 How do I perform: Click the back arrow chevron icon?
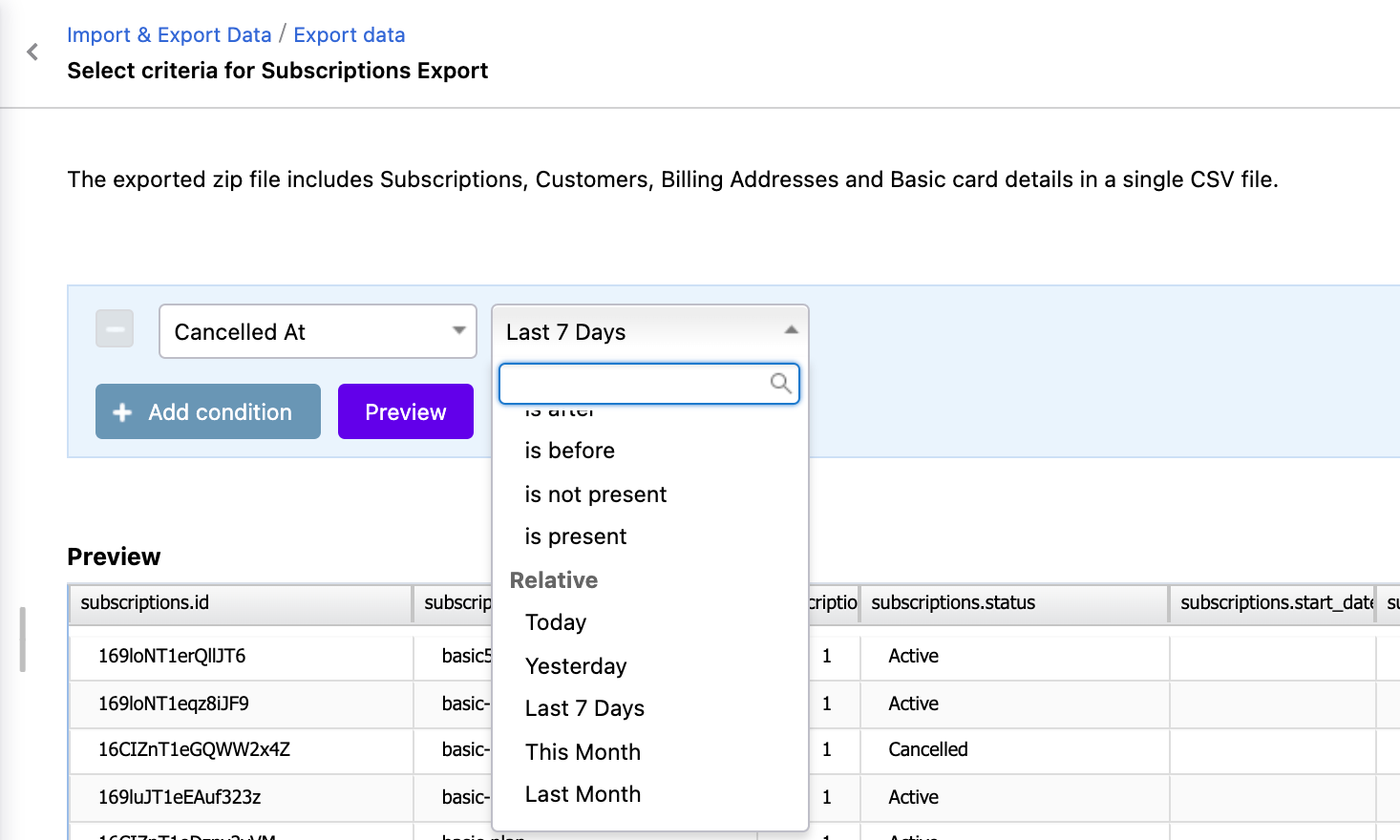[32, 52]
